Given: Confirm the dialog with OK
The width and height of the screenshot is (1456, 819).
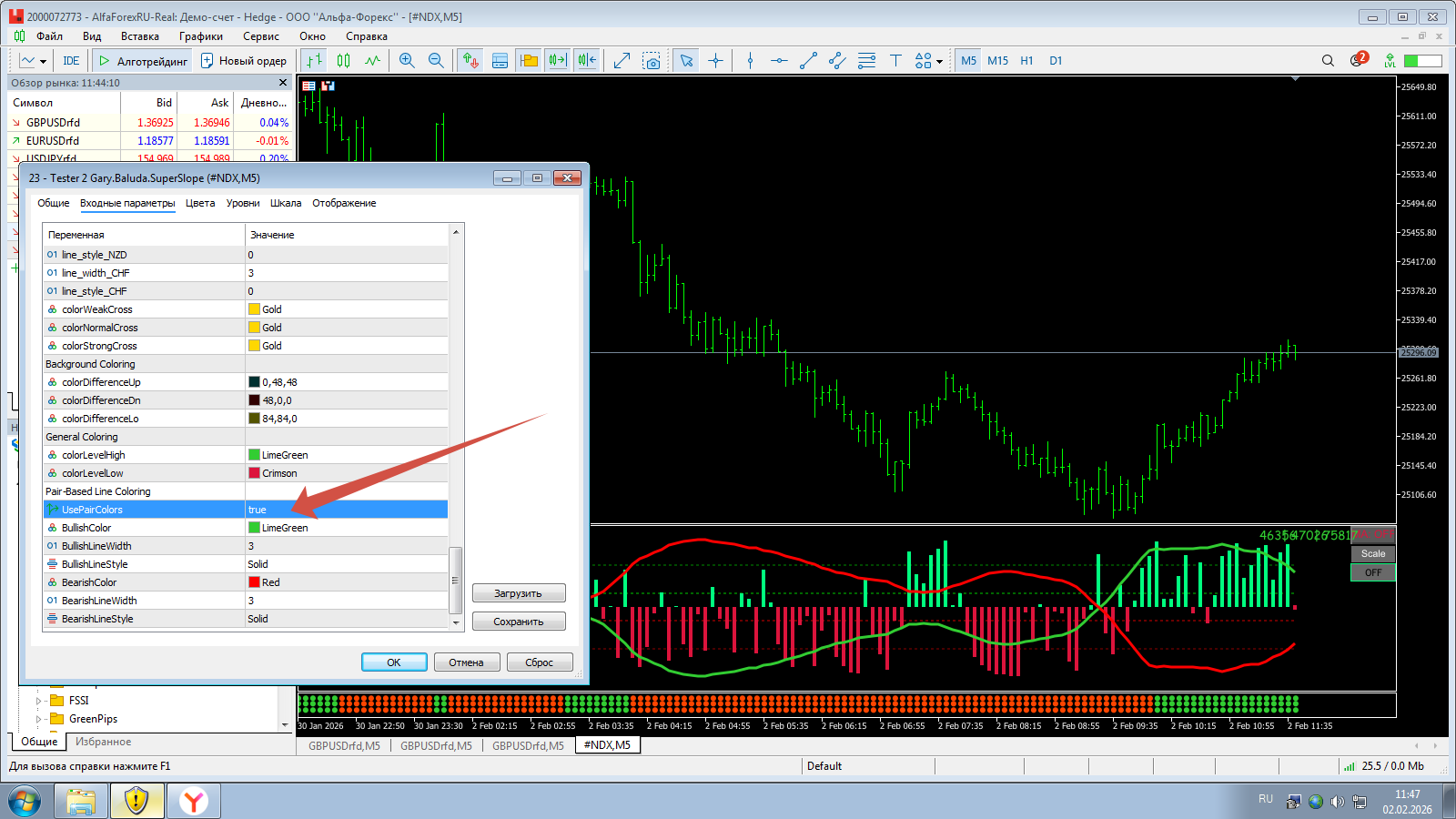Looking at the screenshot, I should pyautogui.click(x=394, y=662).
